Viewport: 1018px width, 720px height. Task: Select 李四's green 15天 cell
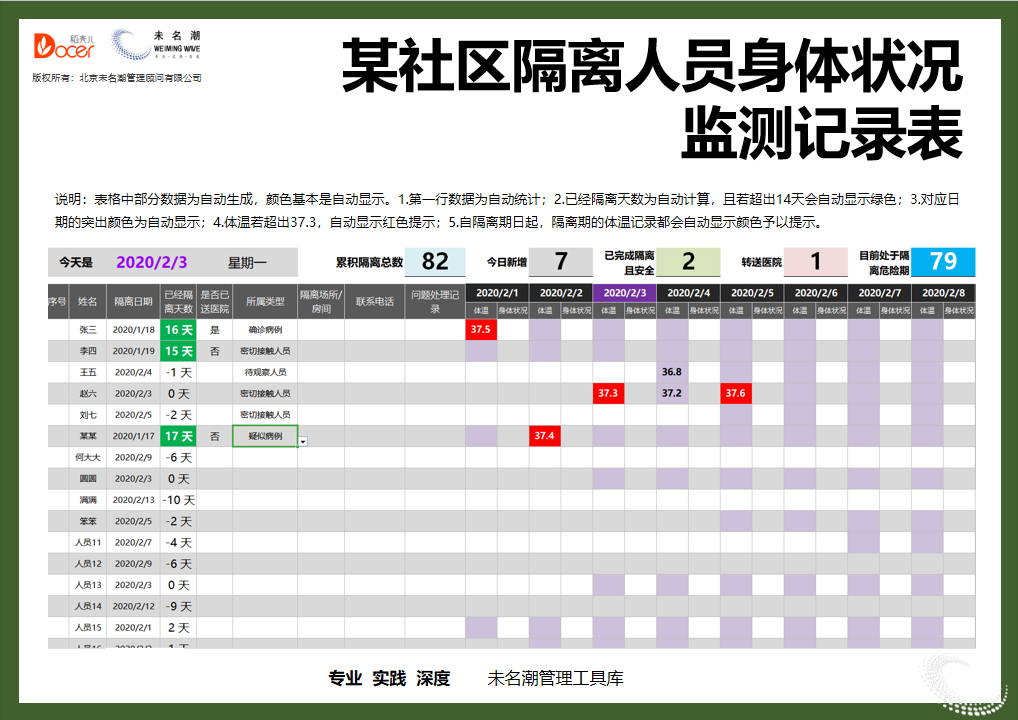click(176, 350)
